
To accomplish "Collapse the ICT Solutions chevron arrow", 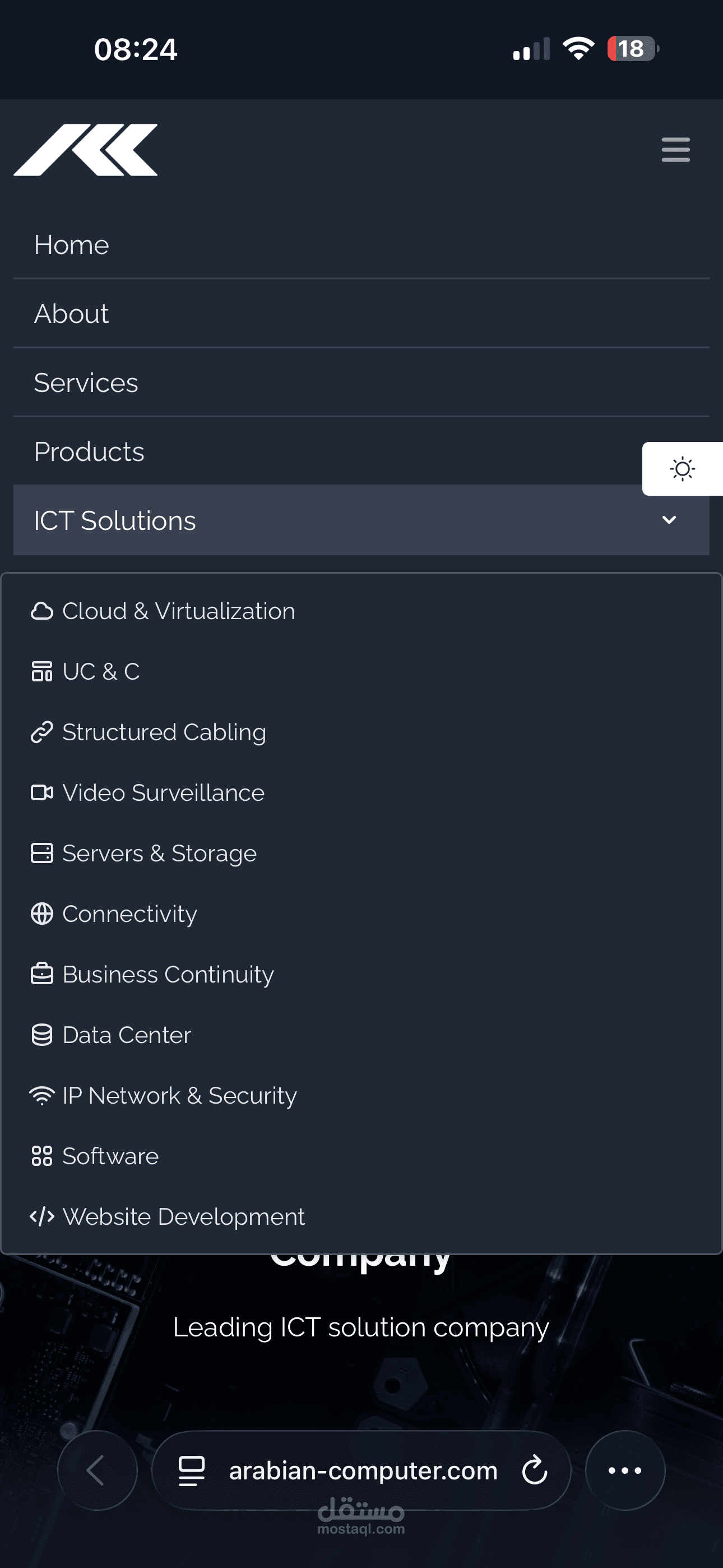I will click(669, 520).
